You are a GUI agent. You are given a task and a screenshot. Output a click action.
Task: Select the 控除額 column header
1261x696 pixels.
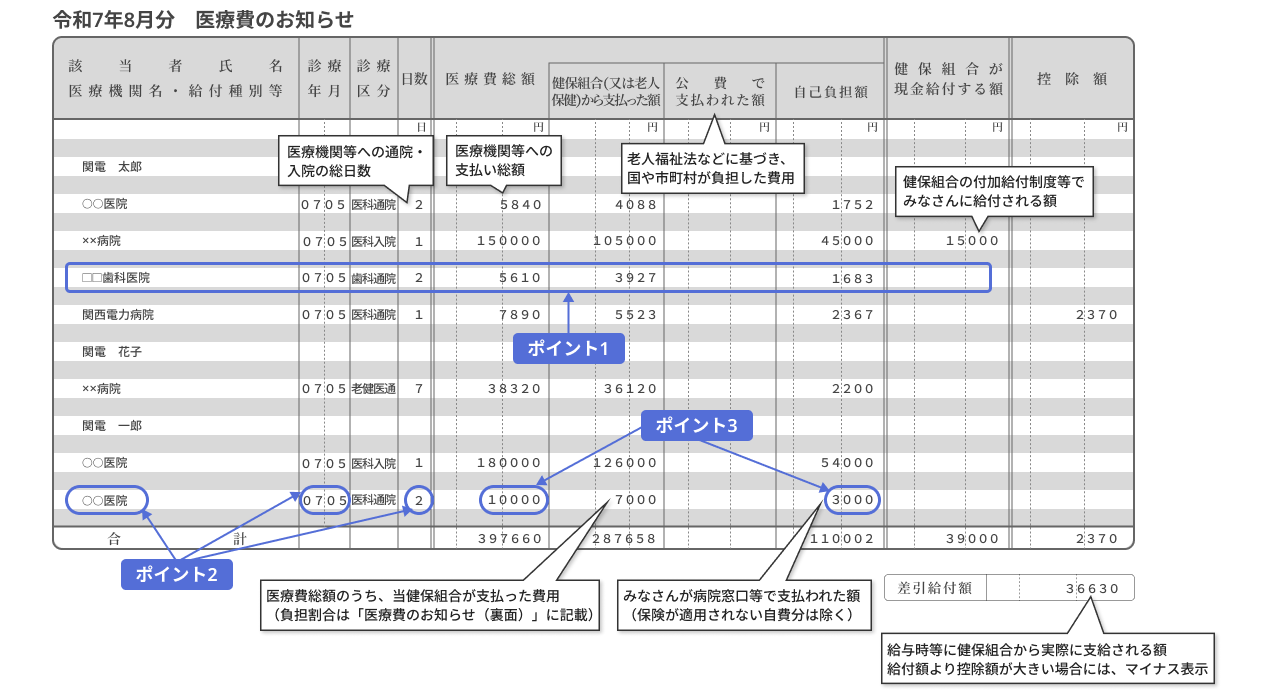point(1072,79)
